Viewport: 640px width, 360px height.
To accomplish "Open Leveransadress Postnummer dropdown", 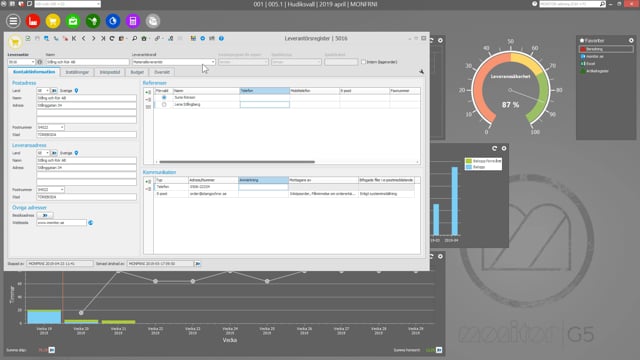I will coord(62,190).
